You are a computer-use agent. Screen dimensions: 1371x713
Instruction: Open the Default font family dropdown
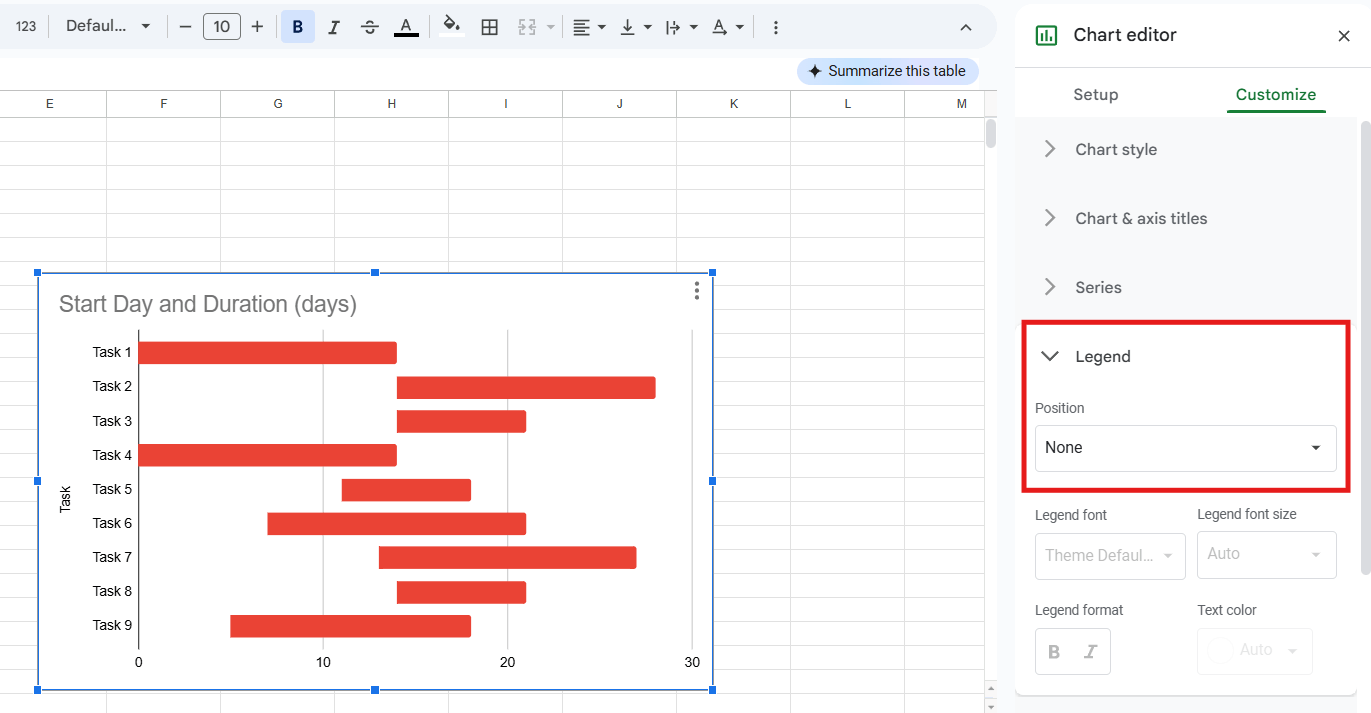coord(108,27)
